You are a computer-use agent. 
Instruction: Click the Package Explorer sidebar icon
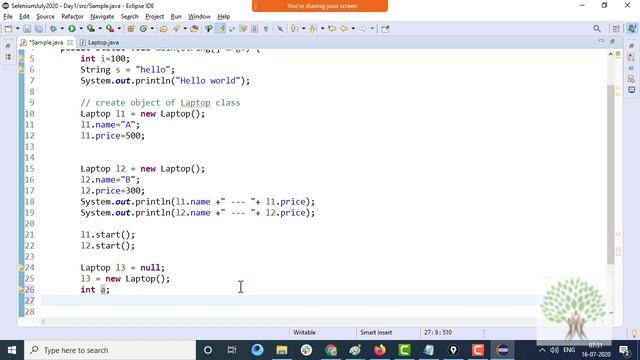click(x=9, y=57)
